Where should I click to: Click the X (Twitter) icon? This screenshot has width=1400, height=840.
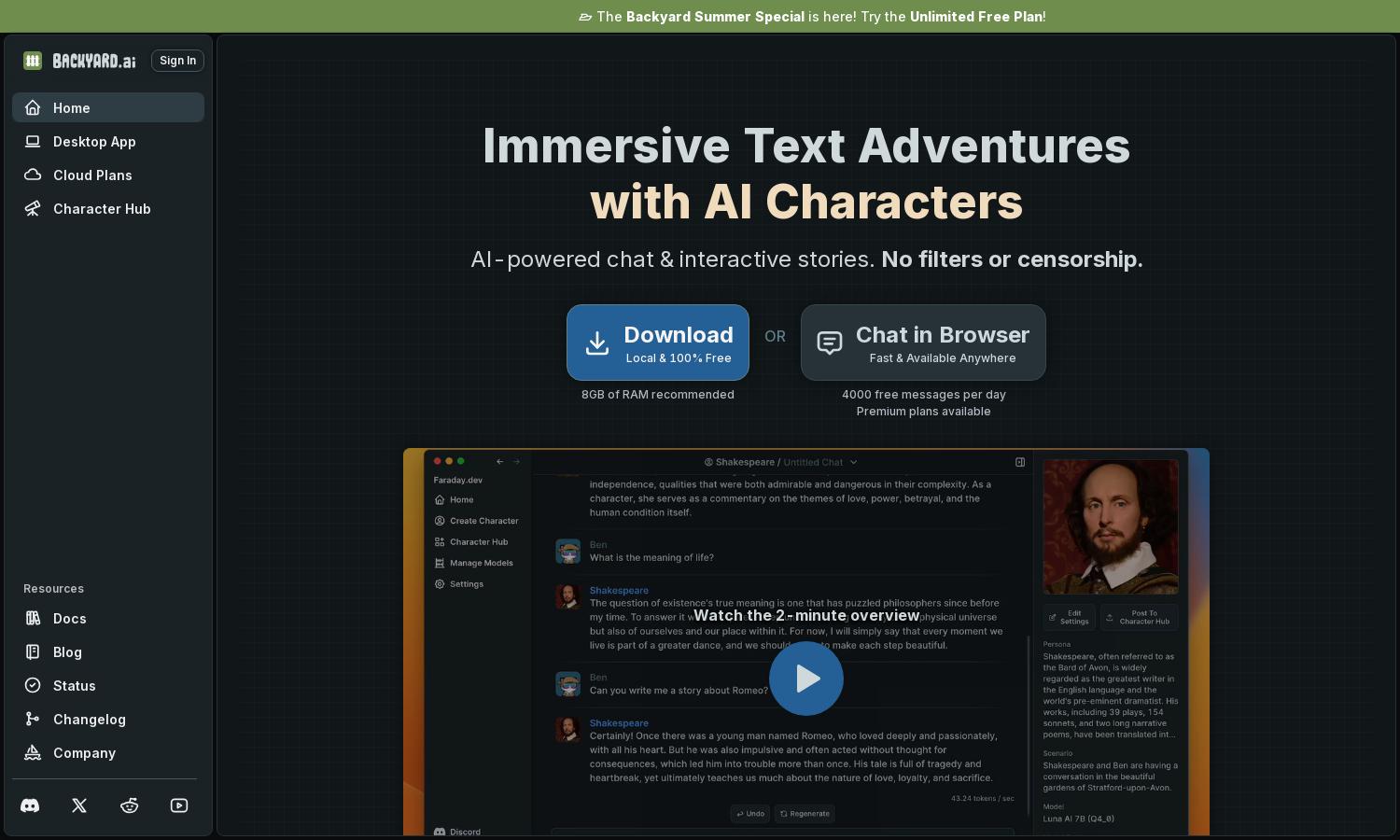(79, 805)
